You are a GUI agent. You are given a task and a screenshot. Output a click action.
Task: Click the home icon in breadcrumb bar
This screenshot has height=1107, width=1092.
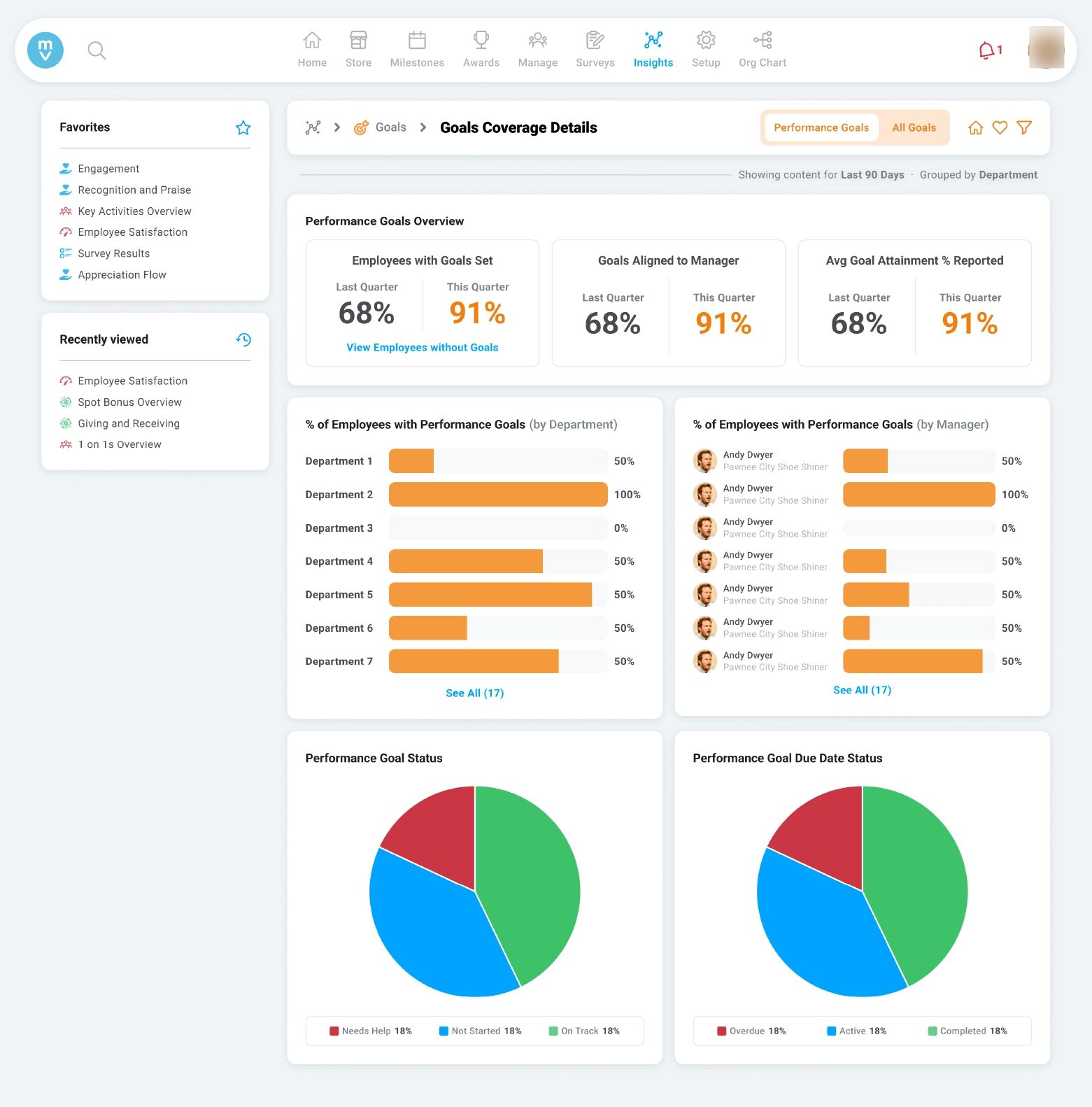(975, 127)
